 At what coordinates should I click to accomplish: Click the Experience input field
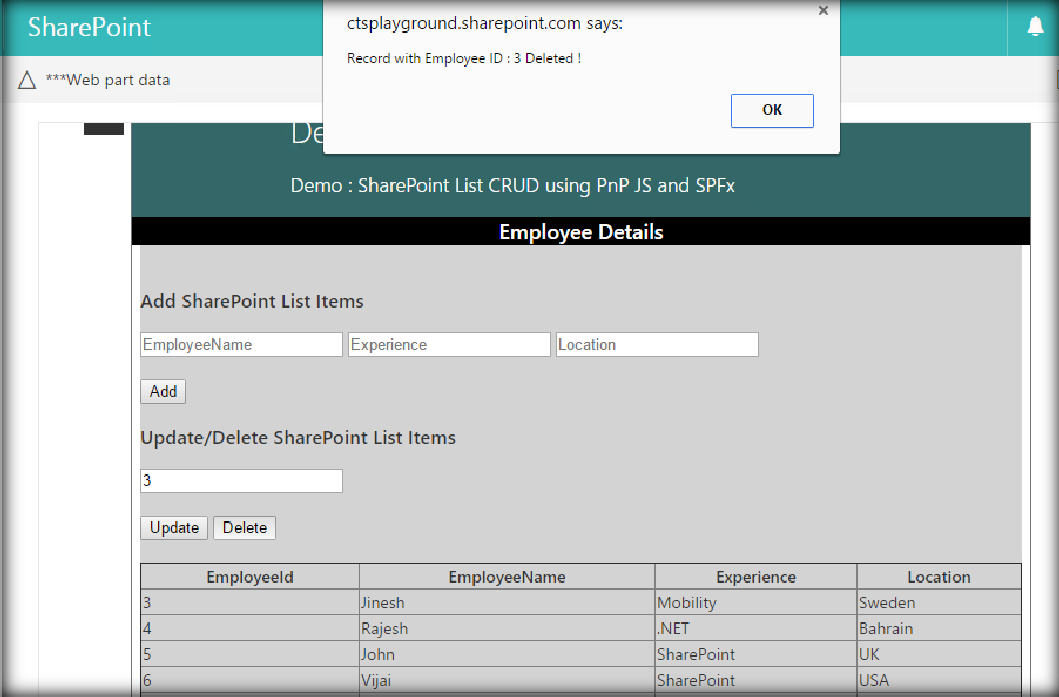pyautogui.click(x=449, y=344)
